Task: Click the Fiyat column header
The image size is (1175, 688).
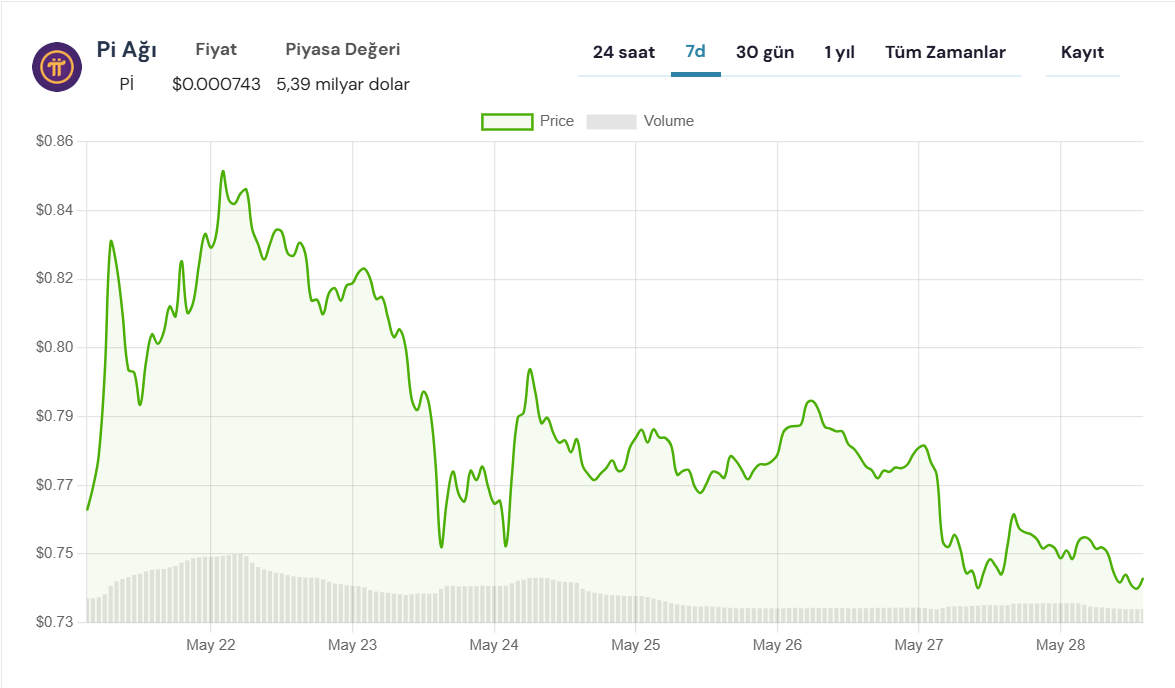Action: coord(216,49)
